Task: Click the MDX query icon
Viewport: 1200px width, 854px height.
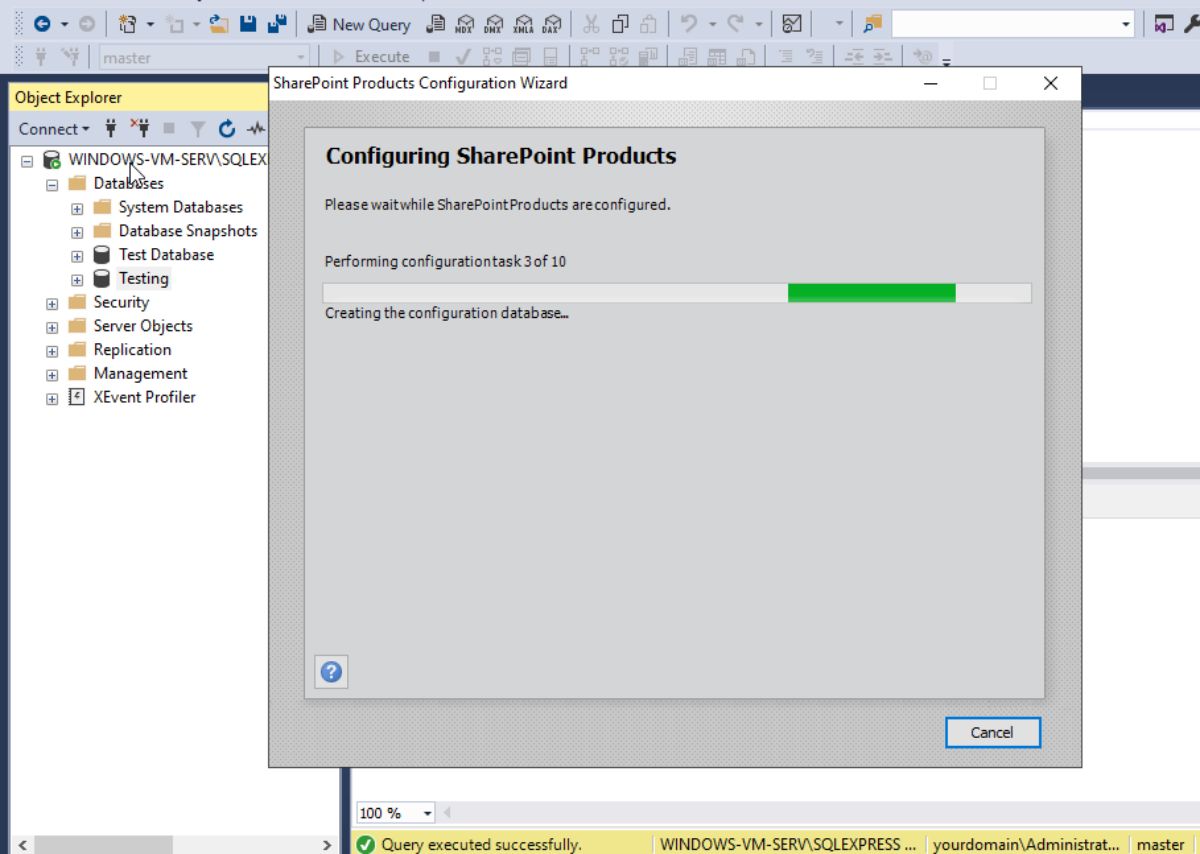Action: pyautogui.click(x=465, y=24)
